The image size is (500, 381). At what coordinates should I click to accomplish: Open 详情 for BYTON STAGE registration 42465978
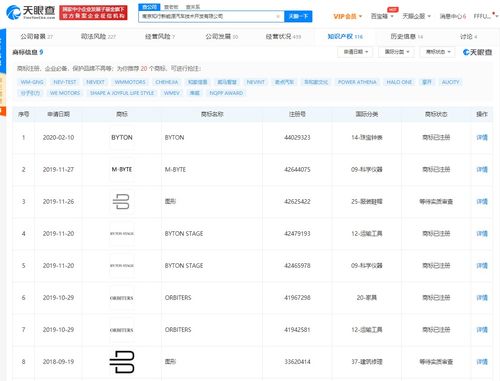(x=482, y=265)
